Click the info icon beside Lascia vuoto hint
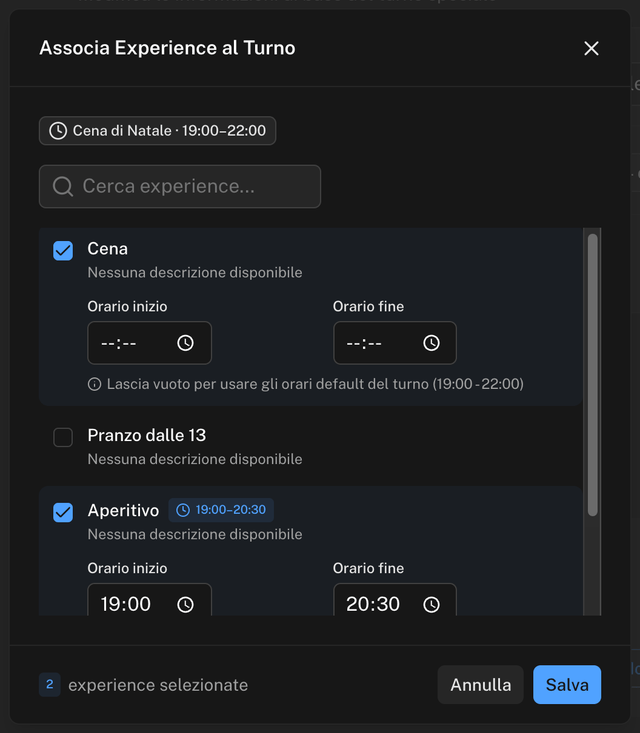This screenshot has width=640, height=733. click(x=94, y=384)
